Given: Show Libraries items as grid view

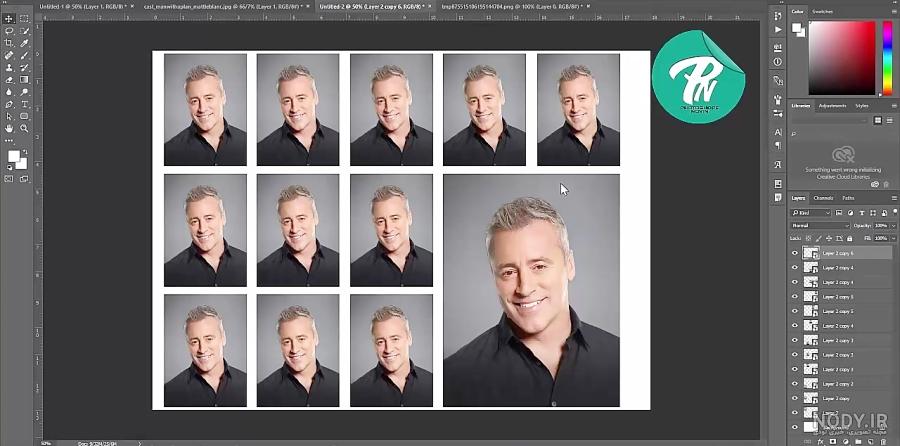Looking at the screenshot, I should click(878, 121).
